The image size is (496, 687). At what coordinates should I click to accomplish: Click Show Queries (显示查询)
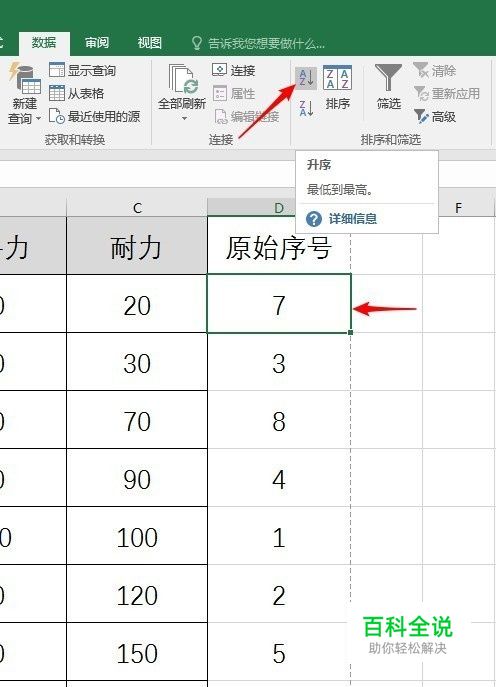click(x=82, y=70)
